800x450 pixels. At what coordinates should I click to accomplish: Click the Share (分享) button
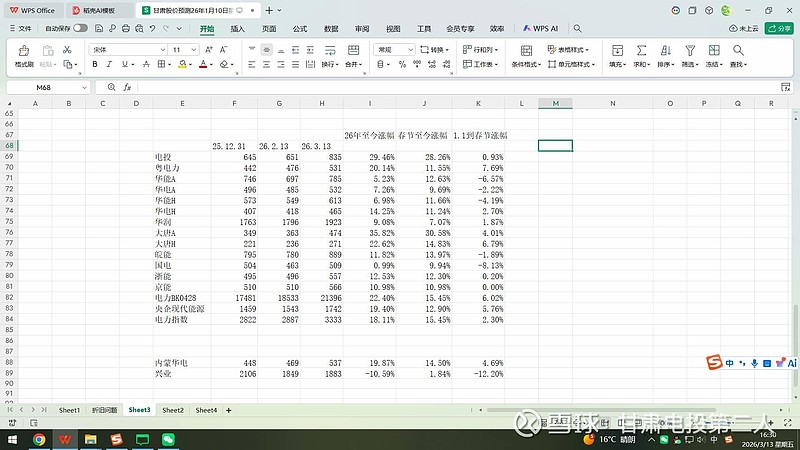tap(778, 29)
